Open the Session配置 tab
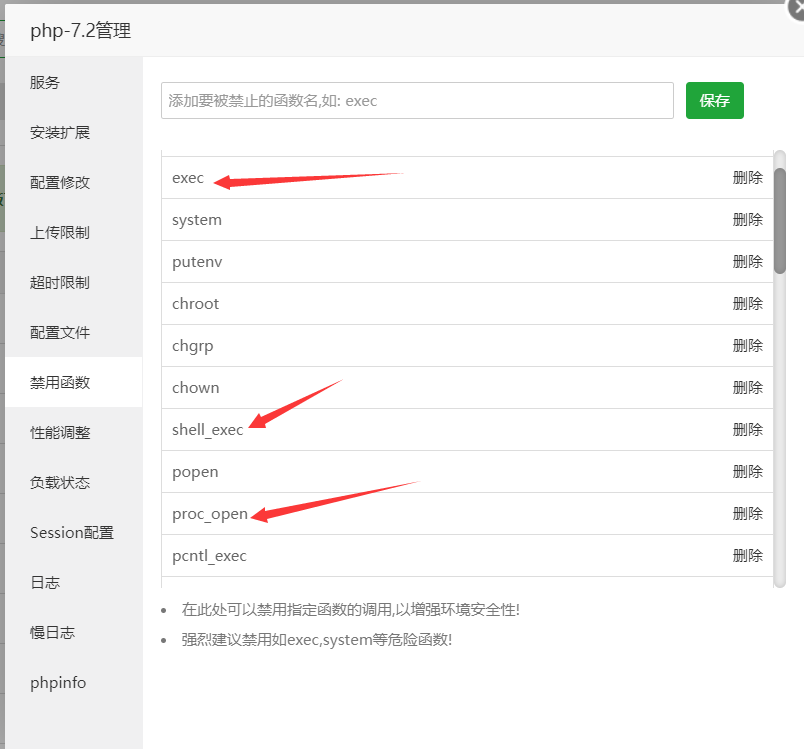The image size is (804, 749). point(72,533)
